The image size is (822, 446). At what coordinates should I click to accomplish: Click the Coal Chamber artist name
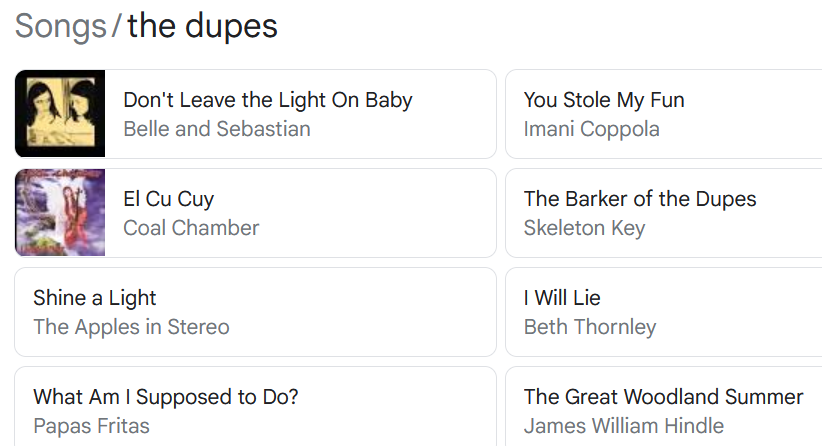tap(190, 228)
